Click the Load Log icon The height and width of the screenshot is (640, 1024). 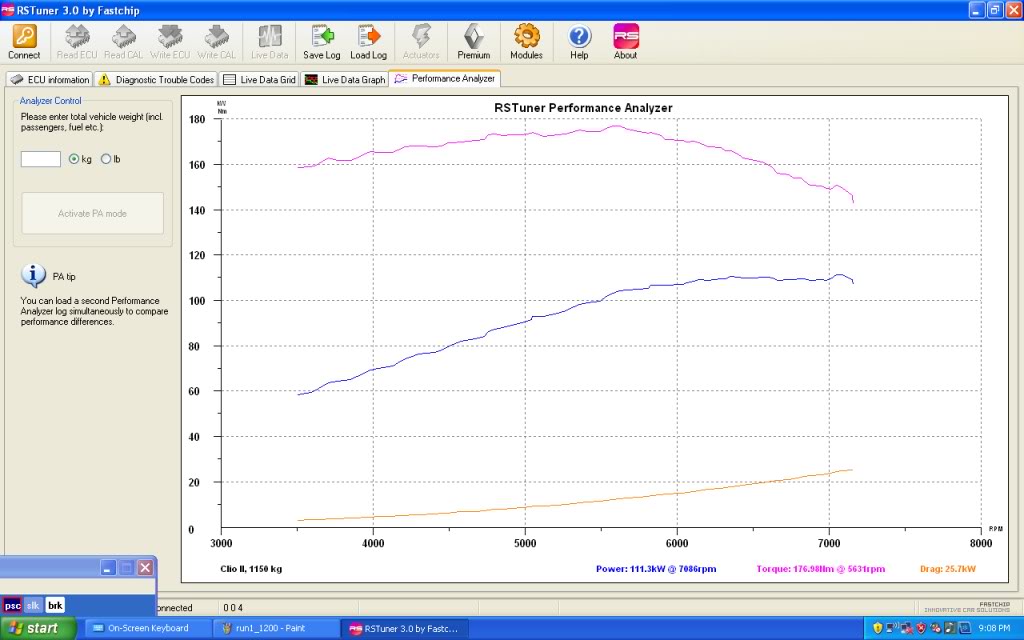coord(368,37)
